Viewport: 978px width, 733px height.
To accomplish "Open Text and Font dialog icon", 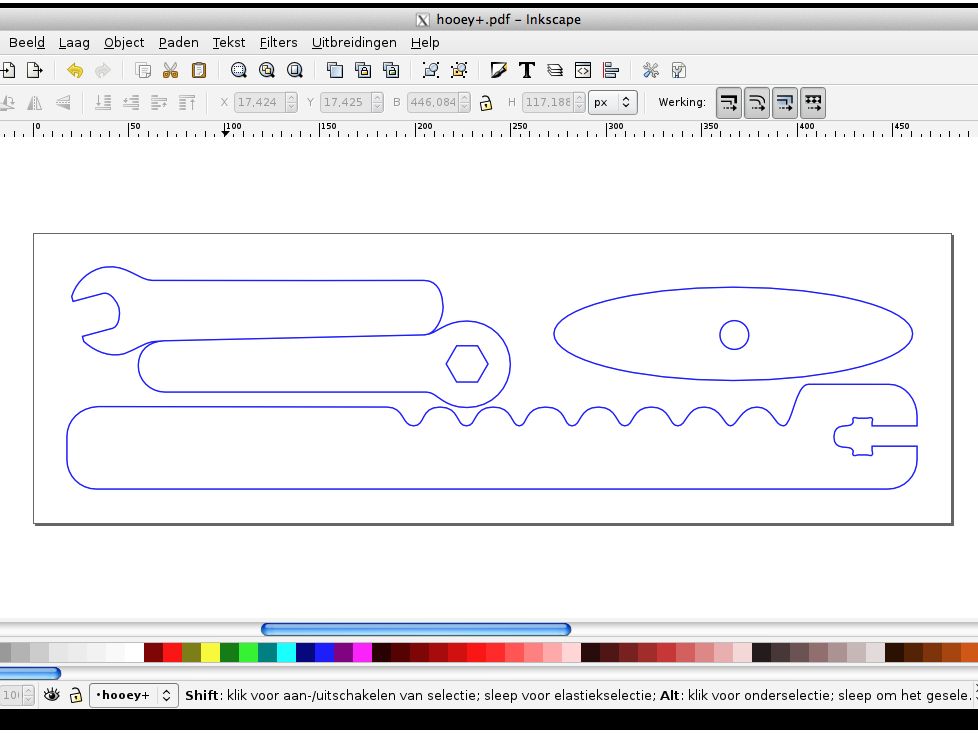I will coord(526,70).
